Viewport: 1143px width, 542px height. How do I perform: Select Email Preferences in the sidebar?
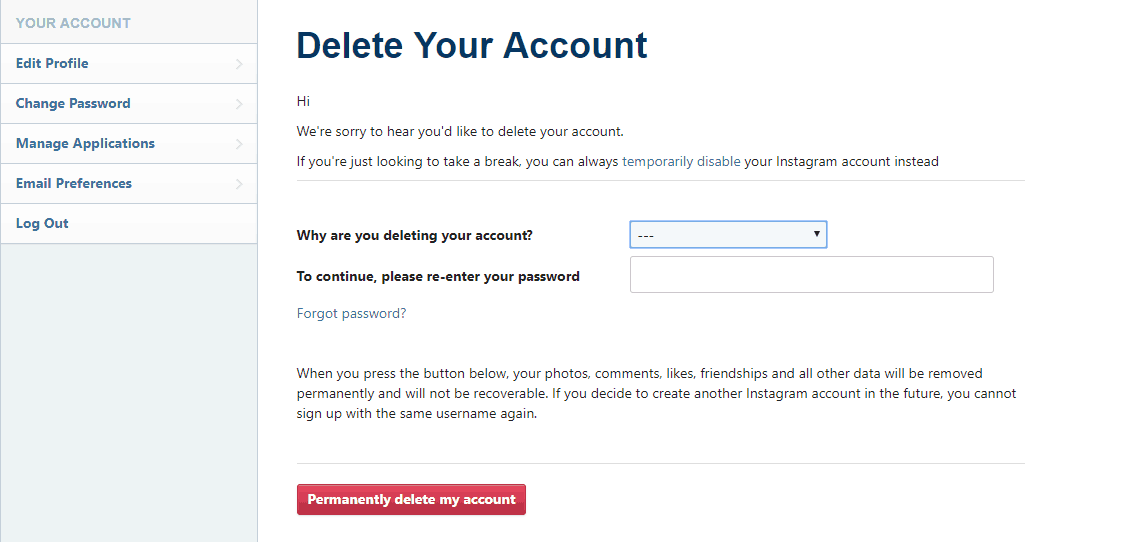click(74, 183)
